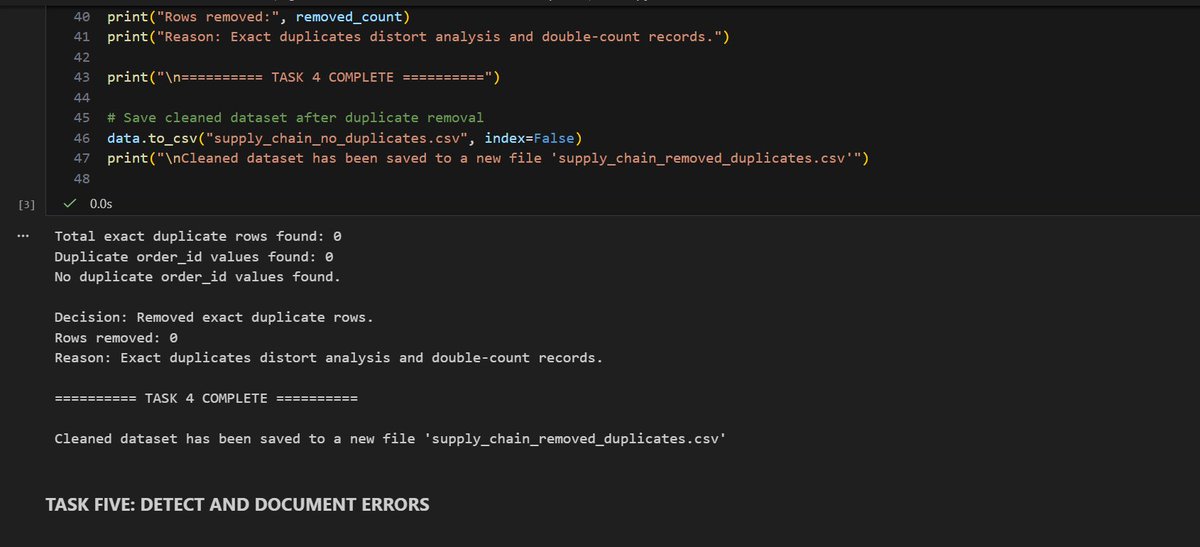Viewport: 1200px width, 547px height.
Task: Click output 'Cleaned dataset has been saved' line
Action: (x=389, y=438)
